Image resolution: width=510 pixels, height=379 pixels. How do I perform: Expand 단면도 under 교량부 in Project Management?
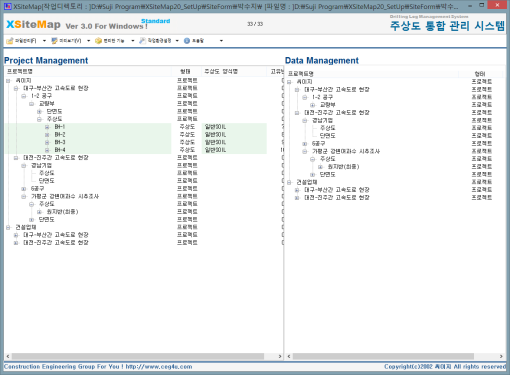(x=39, y=111)
